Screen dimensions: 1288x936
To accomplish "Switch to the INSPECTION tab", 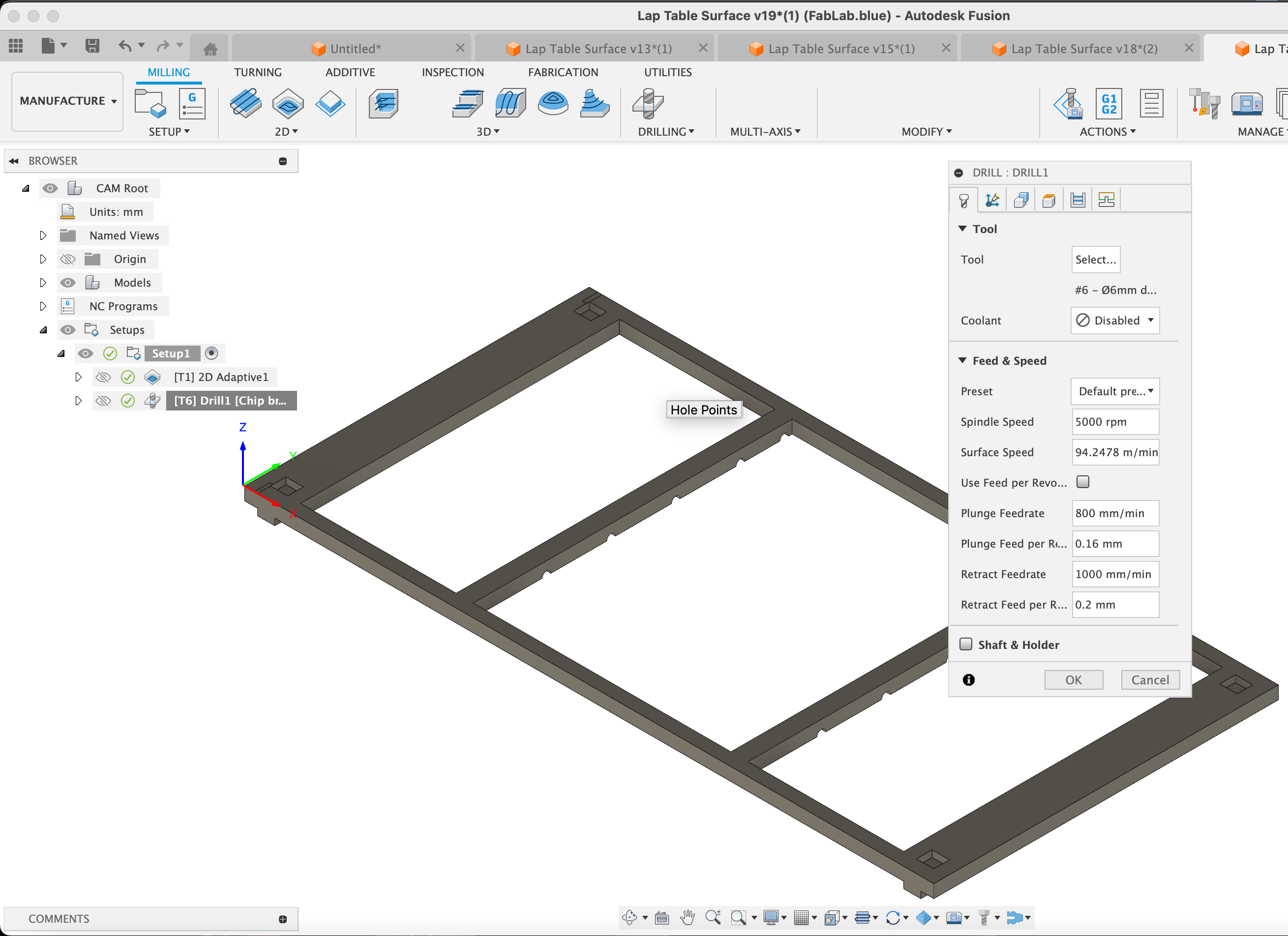I will click(x=452, y=73).
